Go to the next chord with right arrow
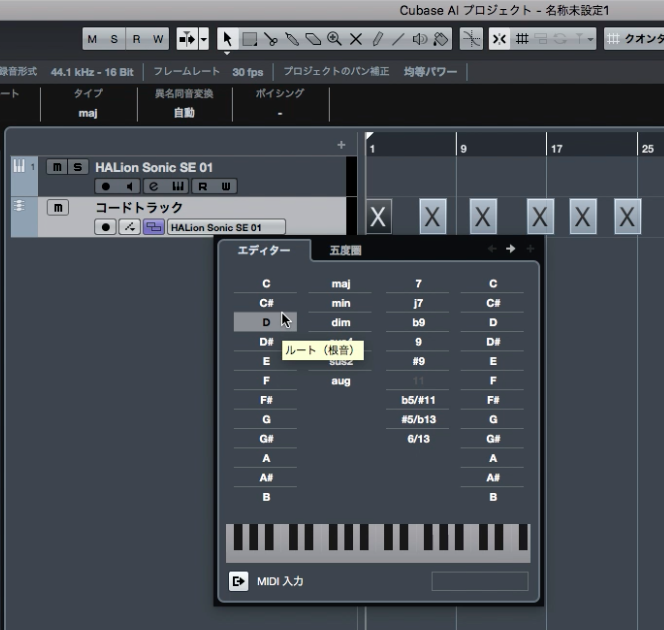 511,249
